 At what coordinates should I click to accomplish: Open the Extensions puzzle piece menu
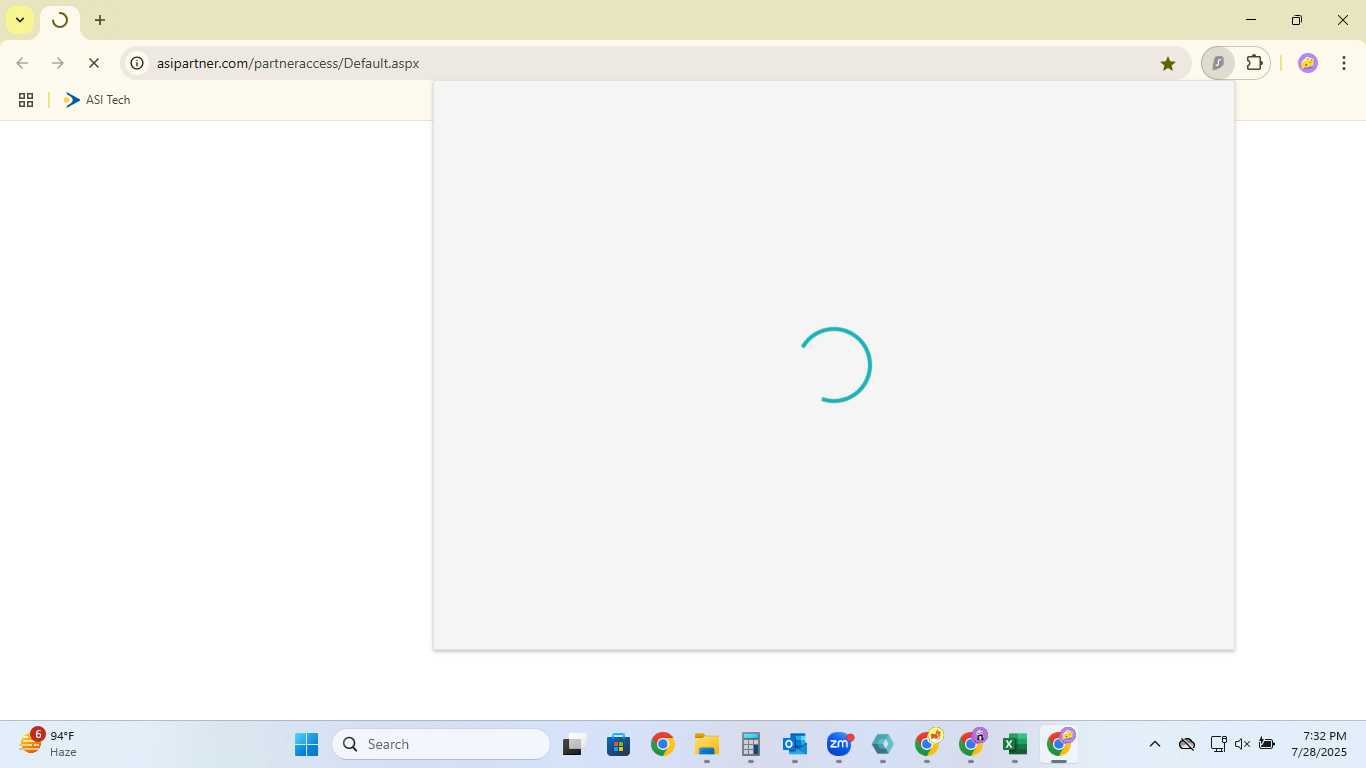[1254, 63]
